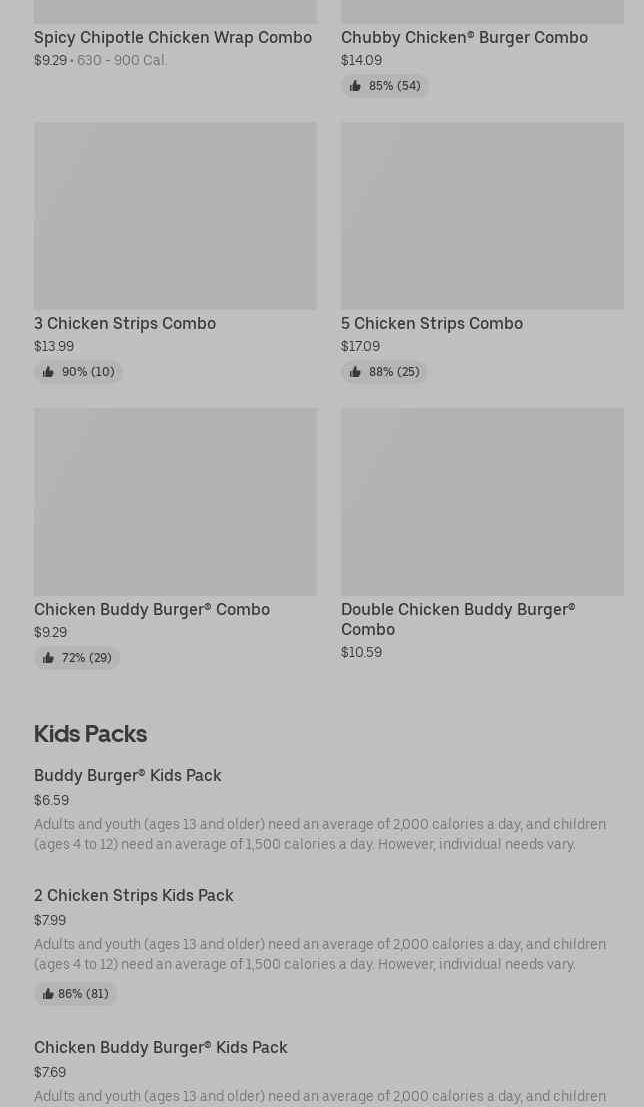Open Chubby Chicken Burger Combo title
This screenshot has height=1107, width=644.
click(464, 38)
